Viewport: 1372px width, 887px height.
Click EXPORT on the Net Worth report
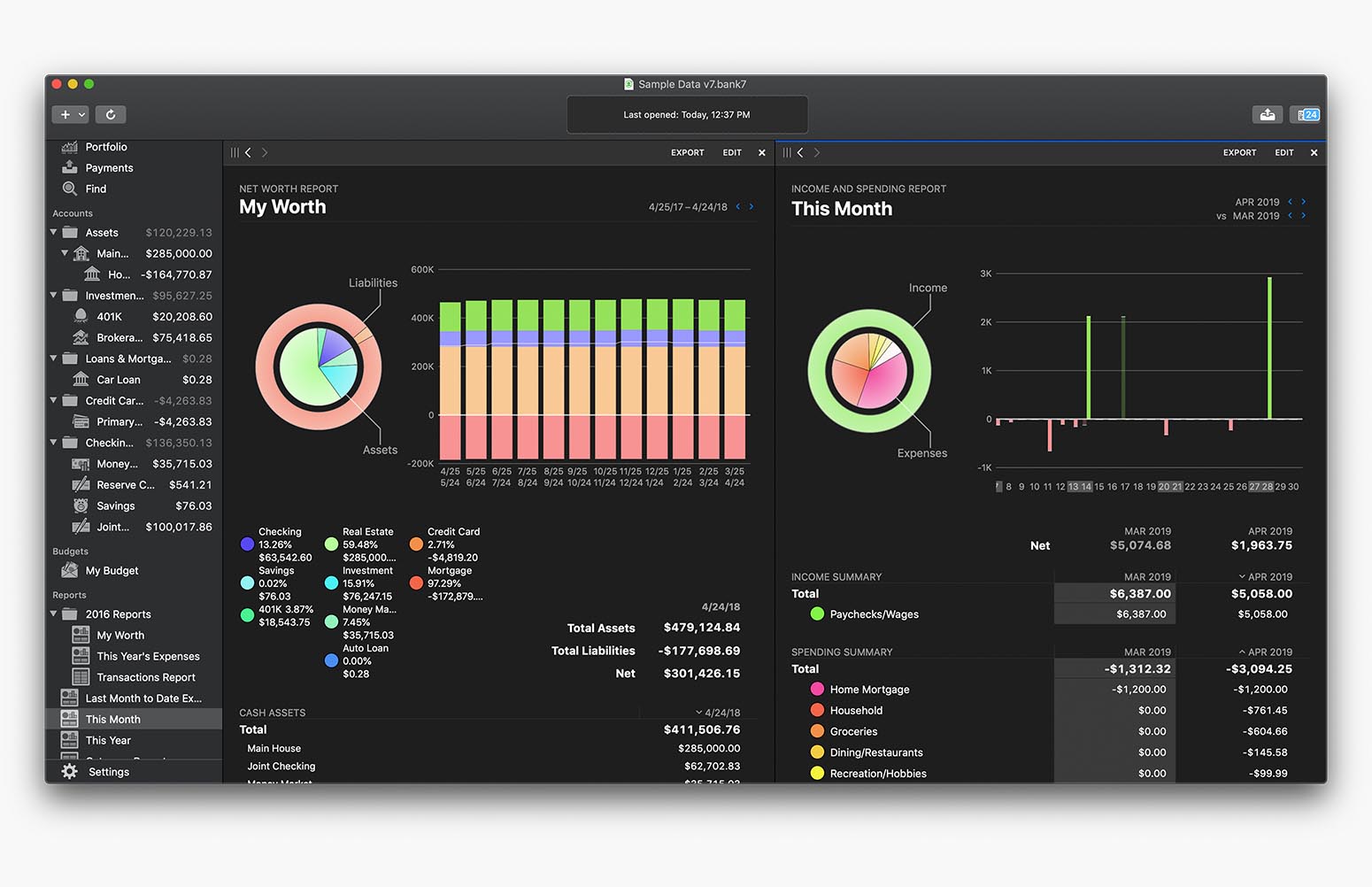pyautogui.click(x=687, y=152)
